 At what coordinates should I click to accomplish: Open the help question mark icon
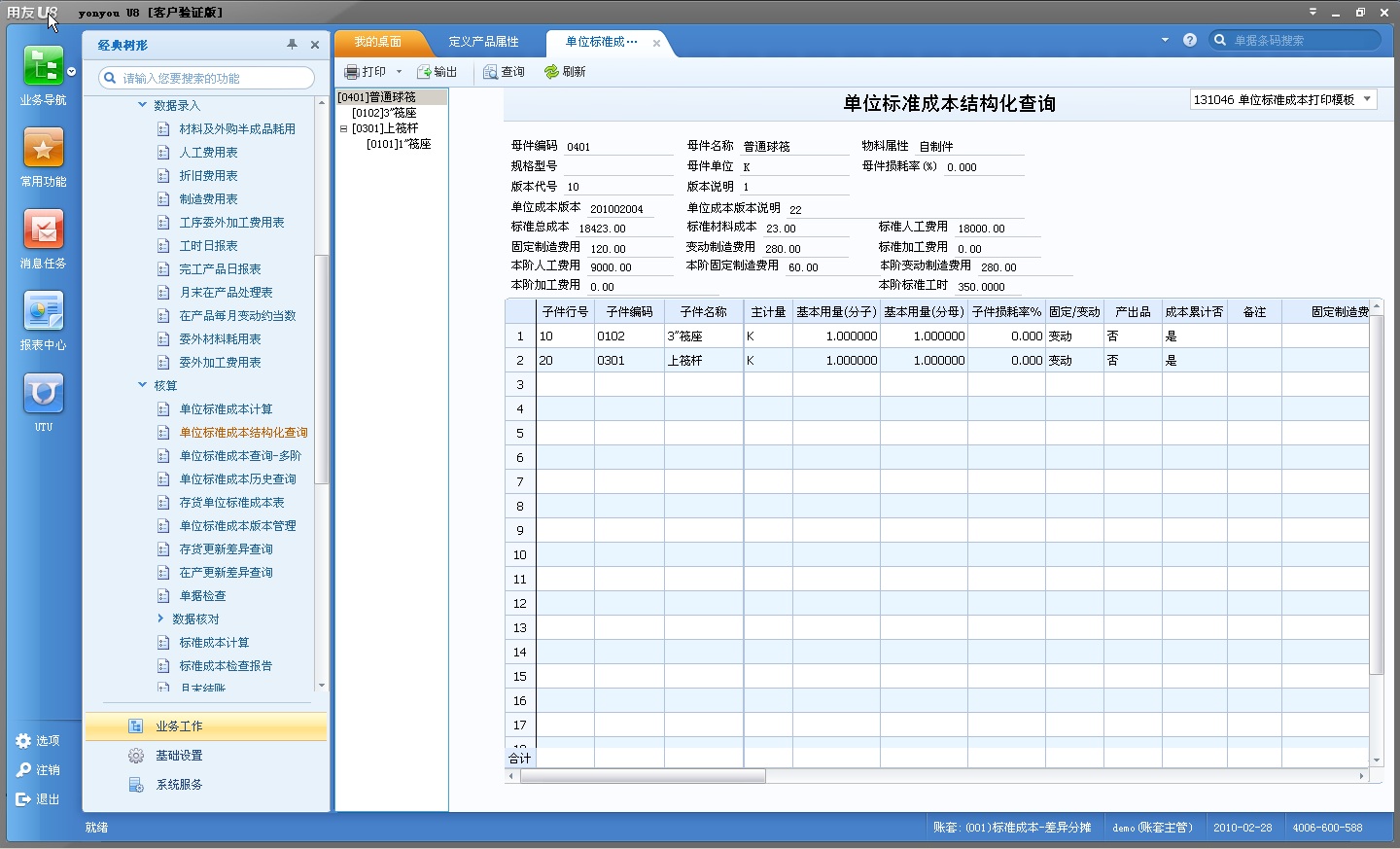1190,40
